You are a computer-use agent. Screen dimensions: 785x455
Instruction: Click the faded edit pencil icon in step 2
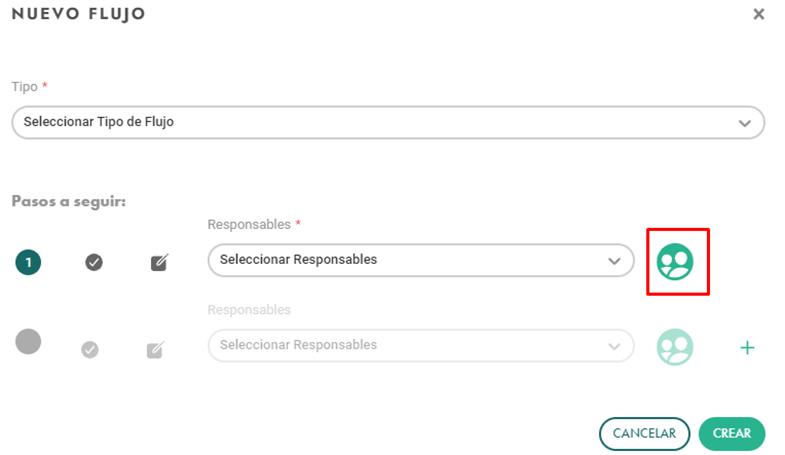(x=155, y=349)
